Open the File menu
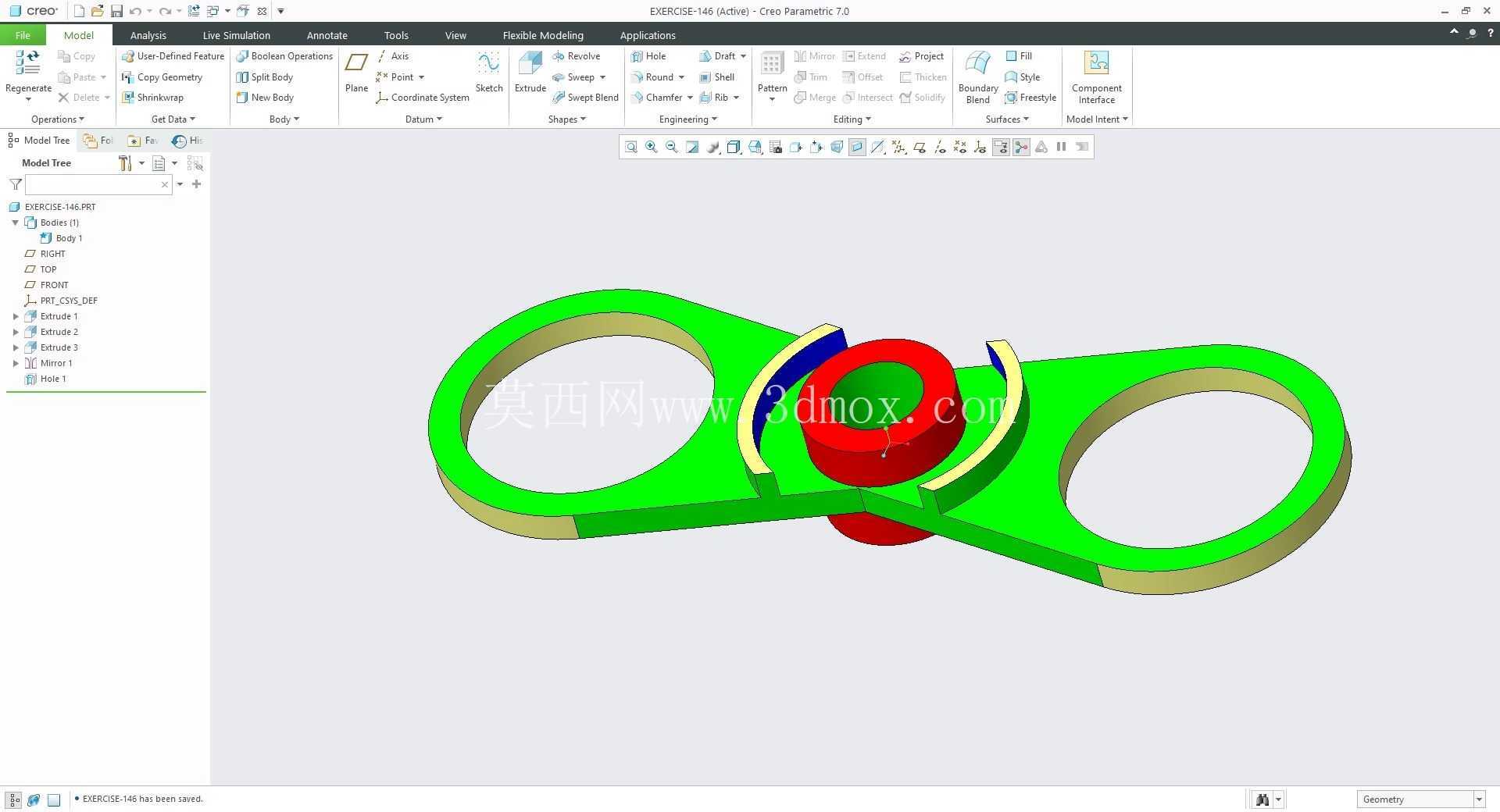This screenshot has height=812, width=1500. 23,35
